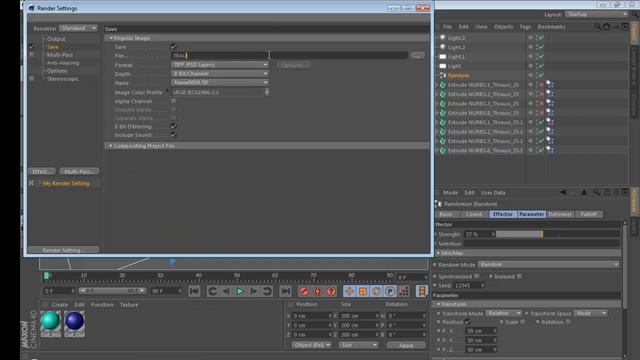The width and height of the screenshot is (640, 360).
Task: Select the teal Col_Ins material sphere
Action: pyautogui.click(x=51, y=321)
